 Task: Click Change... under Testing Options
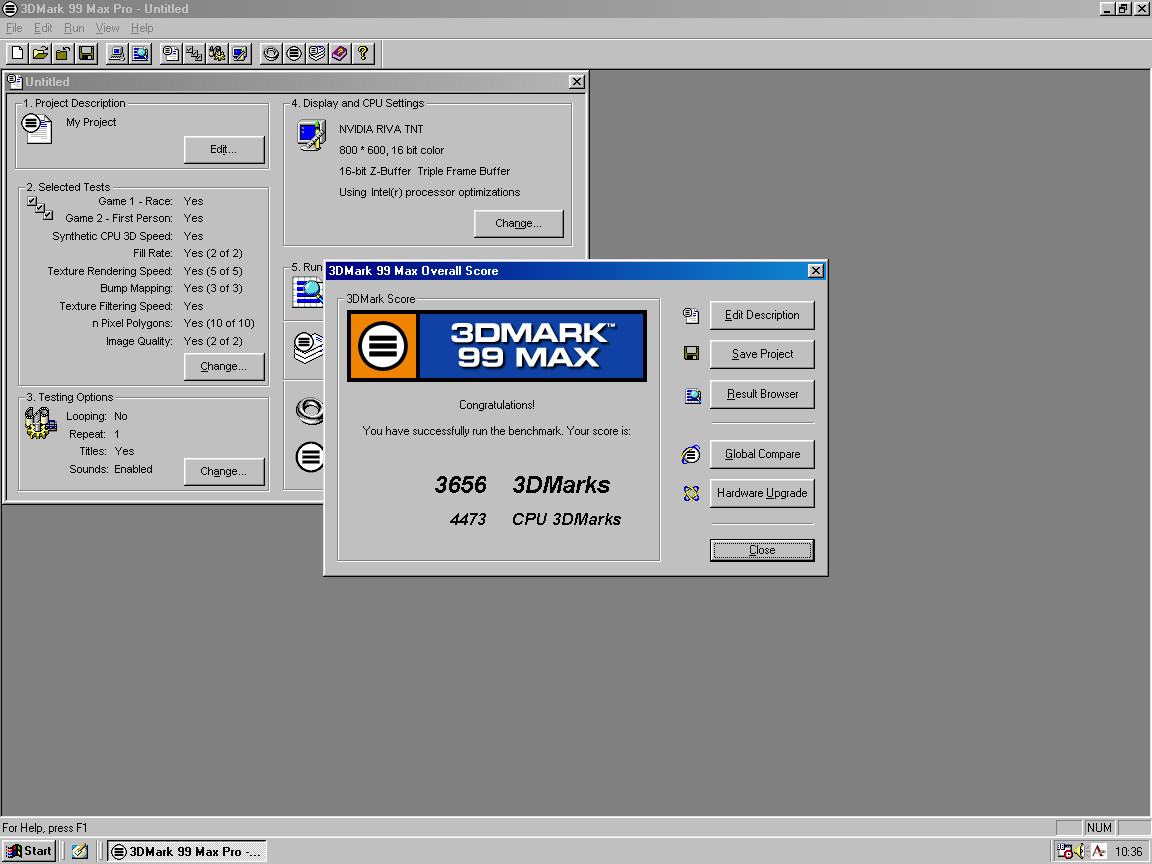coord(224,472)
